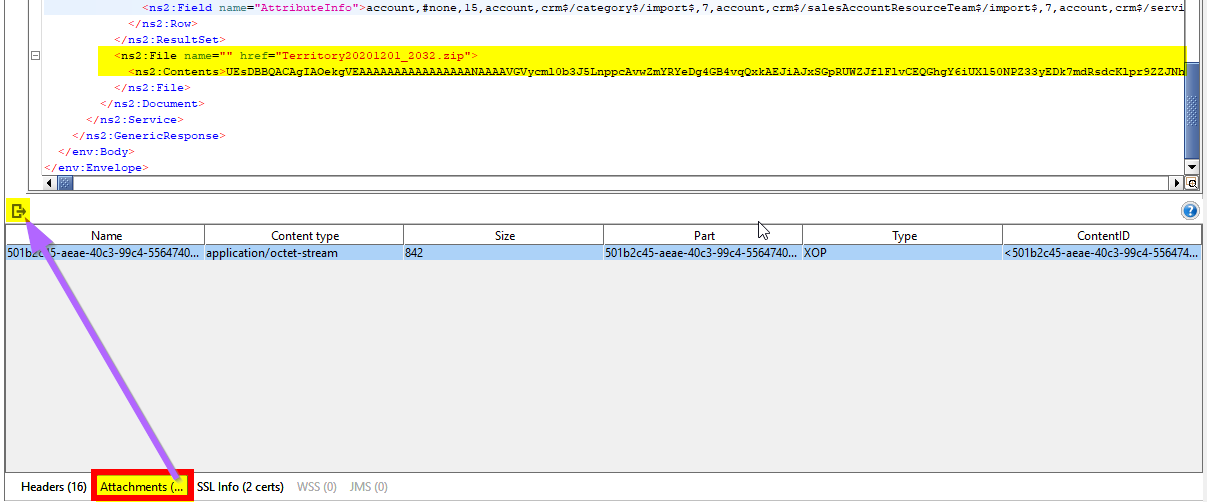Image resolution: width=1207 pixels, height=502 pixels.
Task: Select the attachment name cell in Name column
Action: [105, 253]
